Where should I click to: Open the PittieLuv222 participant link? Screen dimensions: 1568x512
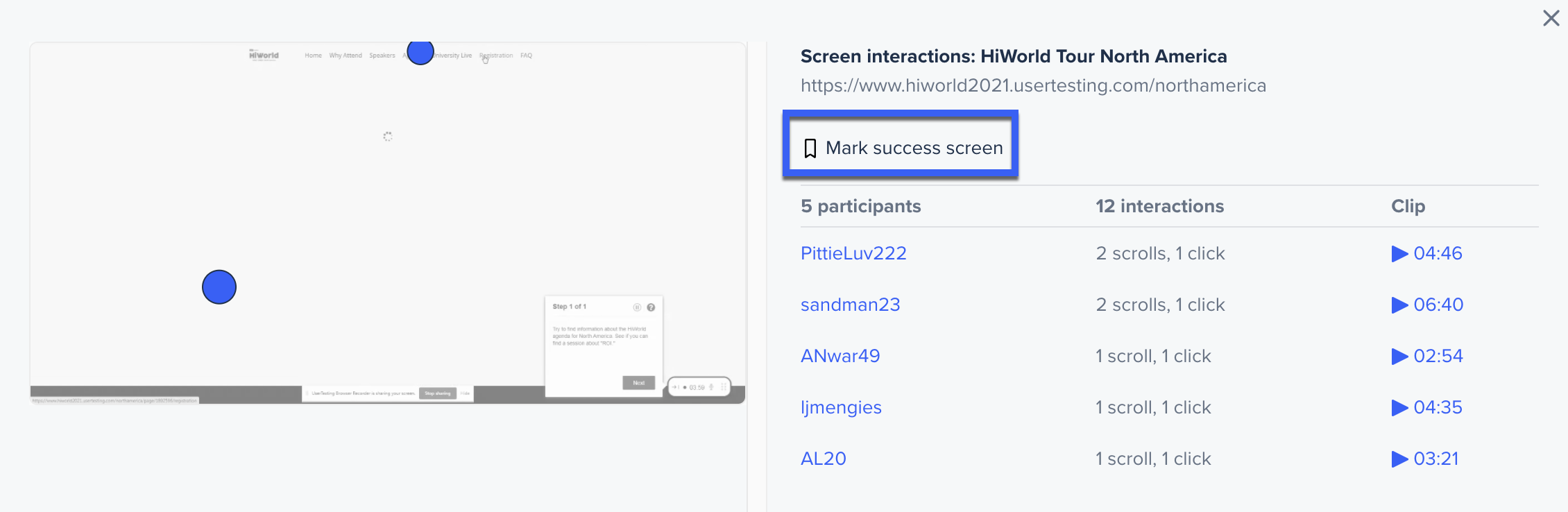(x=853, y=254)
